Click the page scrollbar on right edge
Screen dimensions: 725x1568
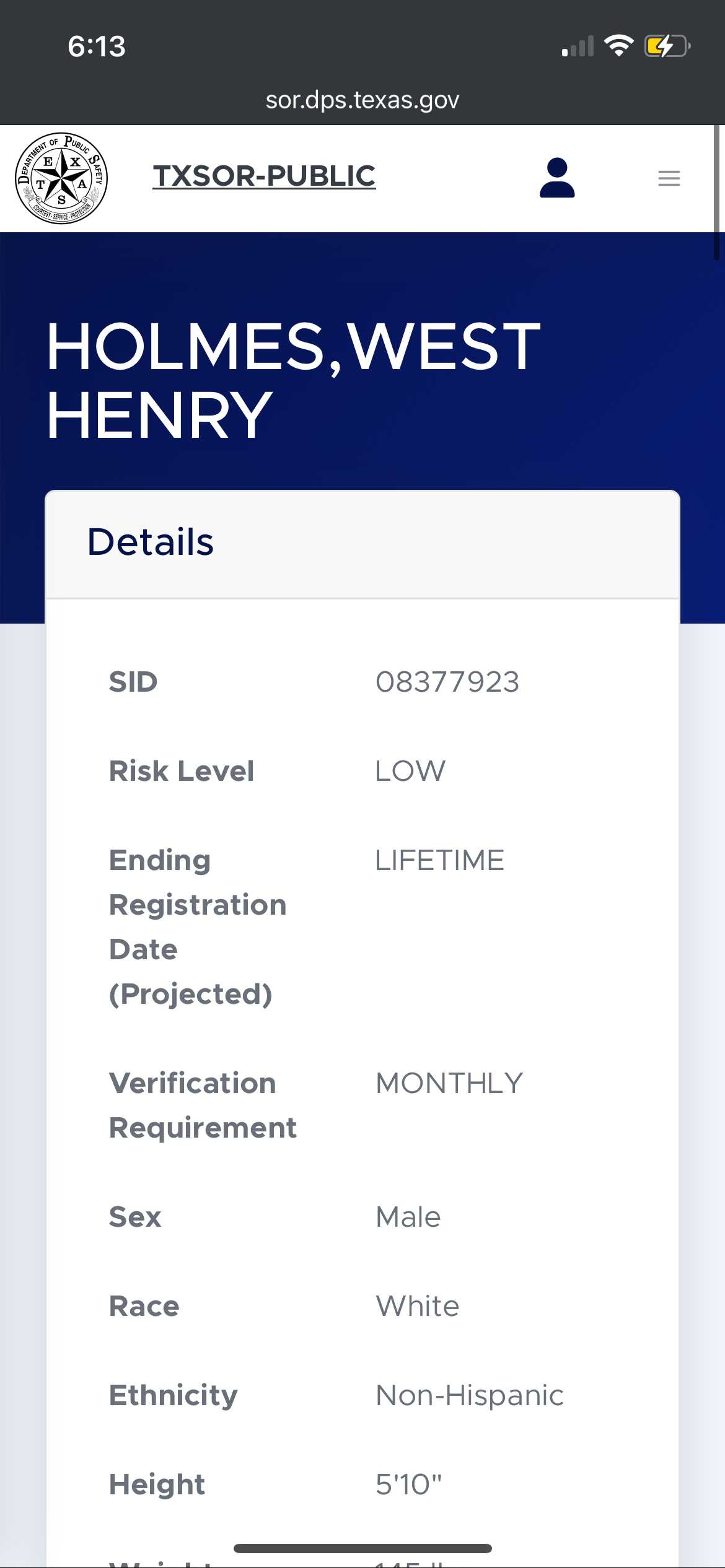coord(716,192)
